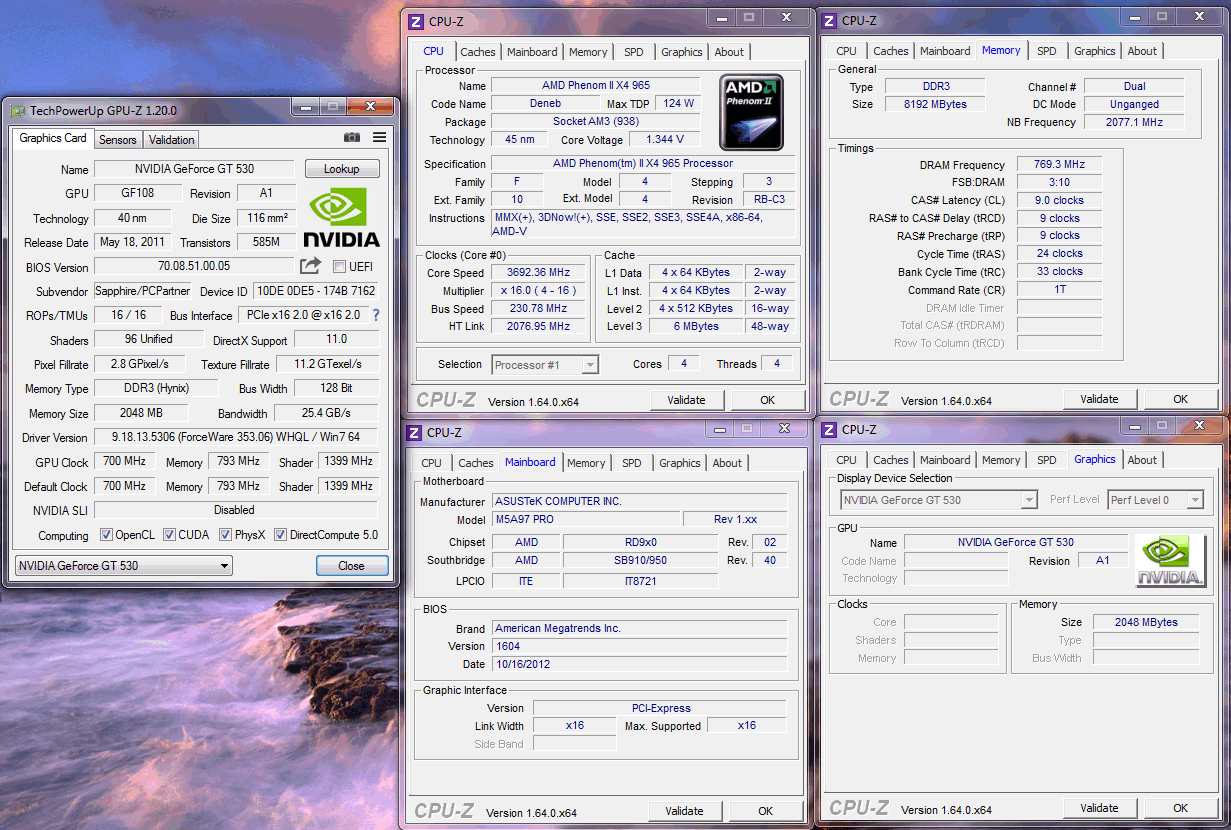1231x830 pixels.
Task: Toggle the UEFI checkbox
Action: click(339, 266)
